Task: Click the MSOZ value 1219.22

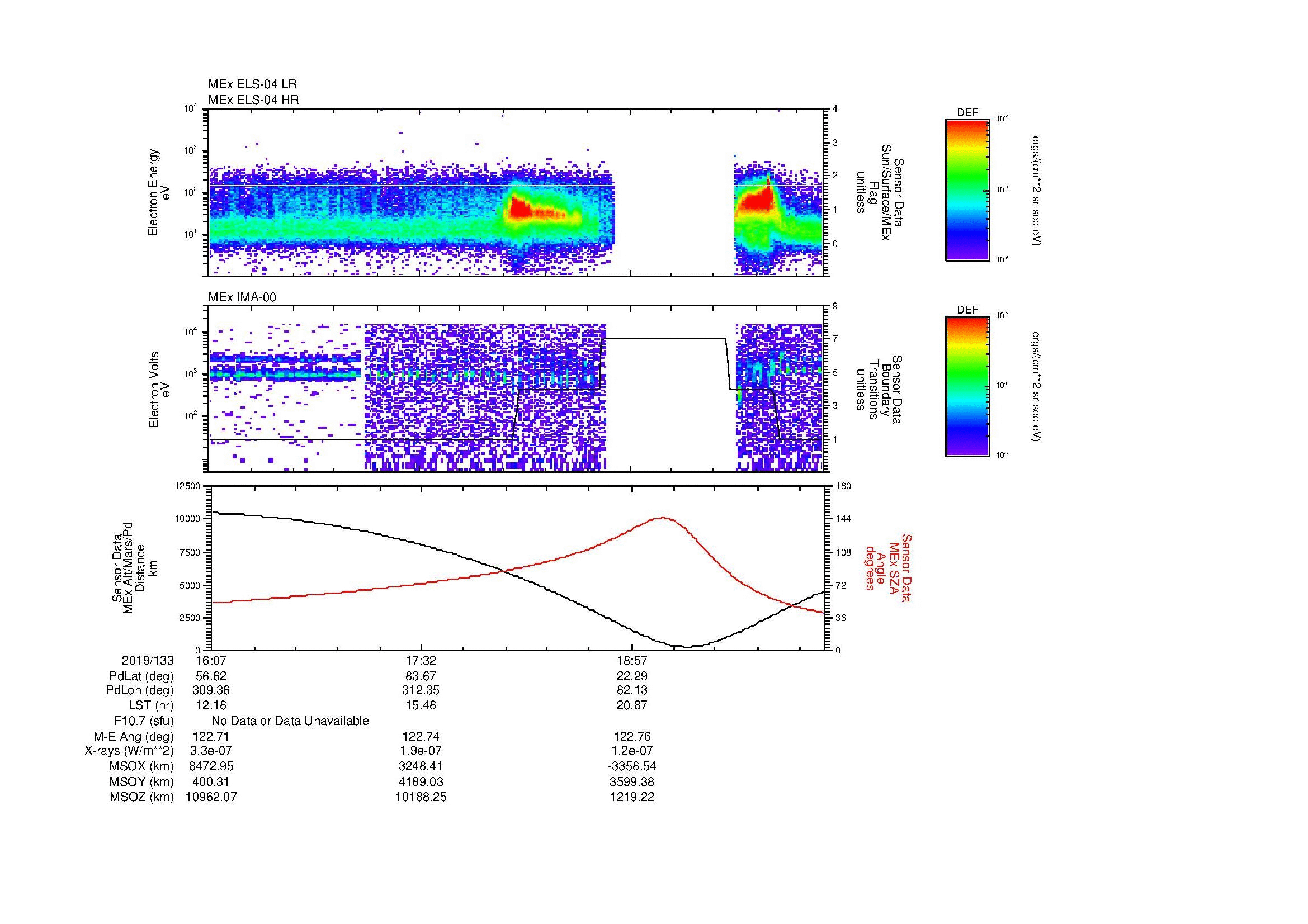Action: (x=632, y=797)
